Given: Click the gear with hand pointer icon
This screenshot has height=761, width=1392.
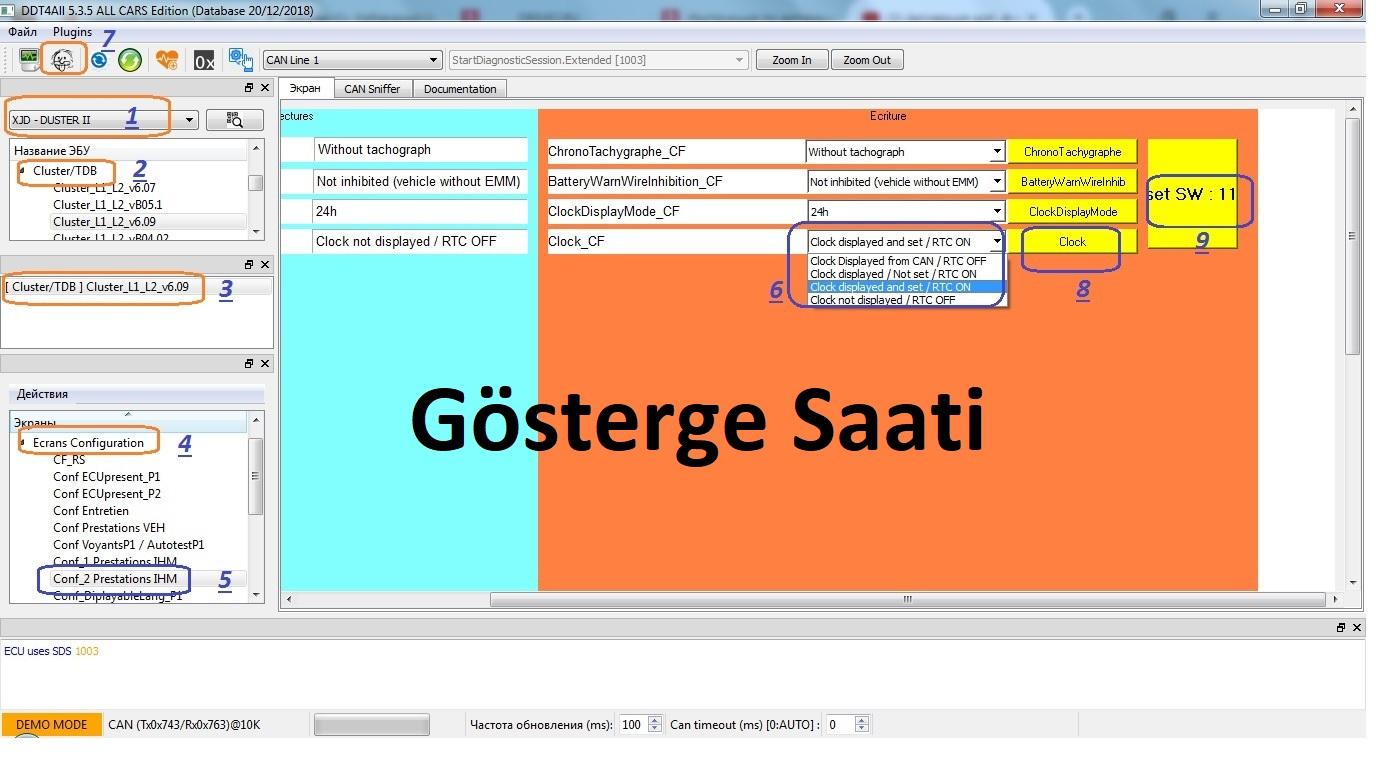Looking at the screenshot, I should pos(240,60).
